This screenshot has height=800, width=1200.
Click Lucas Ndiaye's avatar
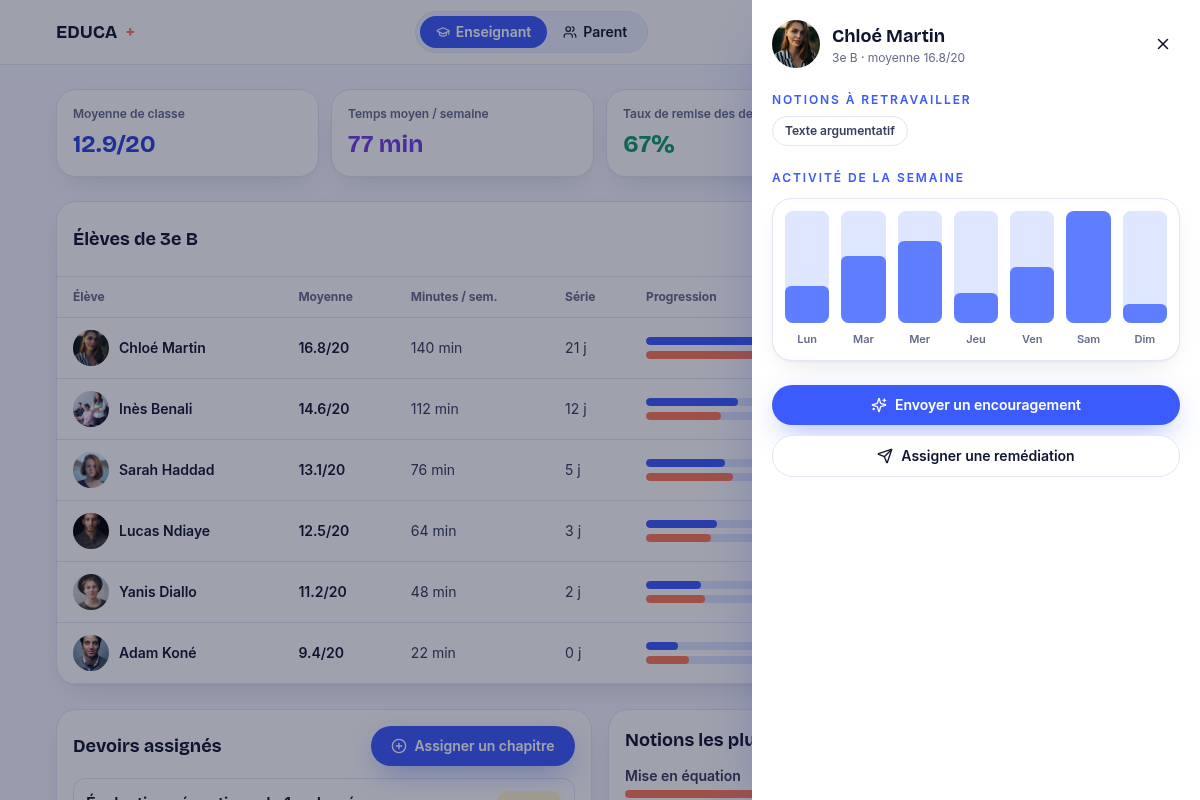point(91,531)
